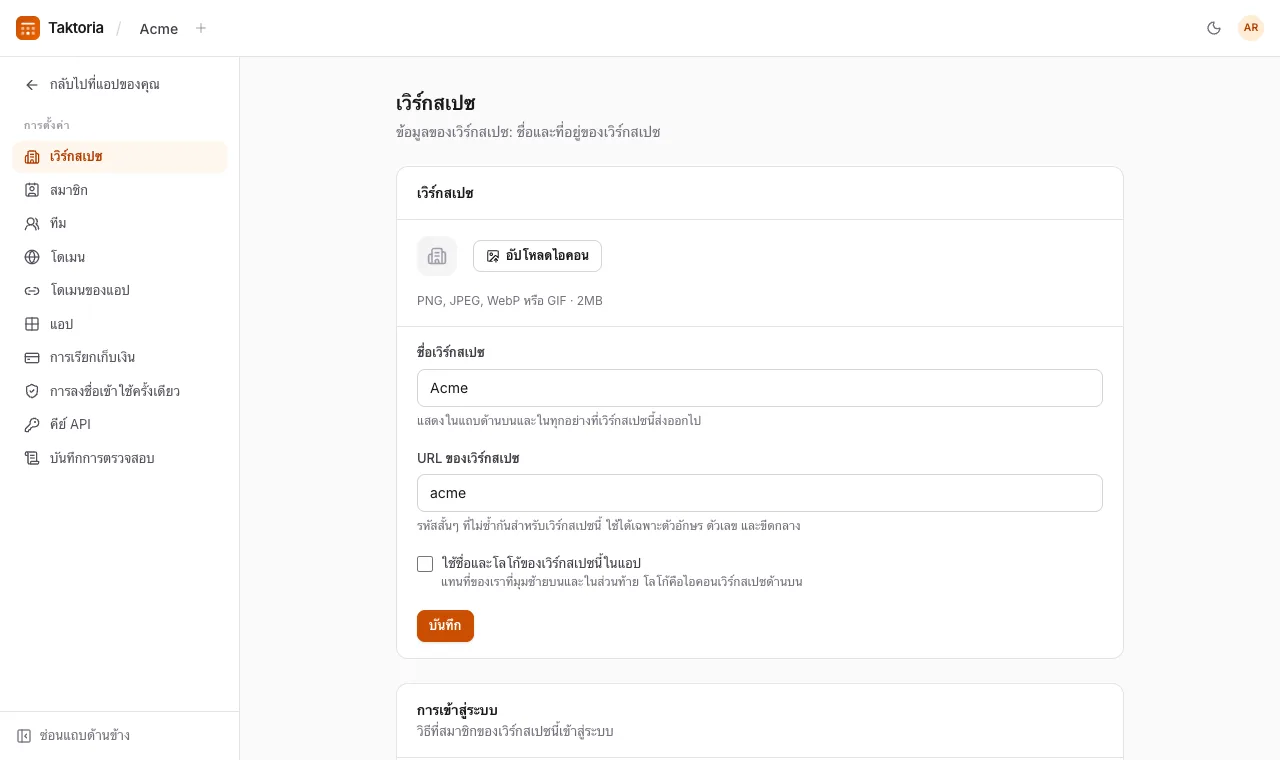This screenshot has width=1280, height=760.
Task: Open the Acme workspace switcher
Action: click(159, 28)
